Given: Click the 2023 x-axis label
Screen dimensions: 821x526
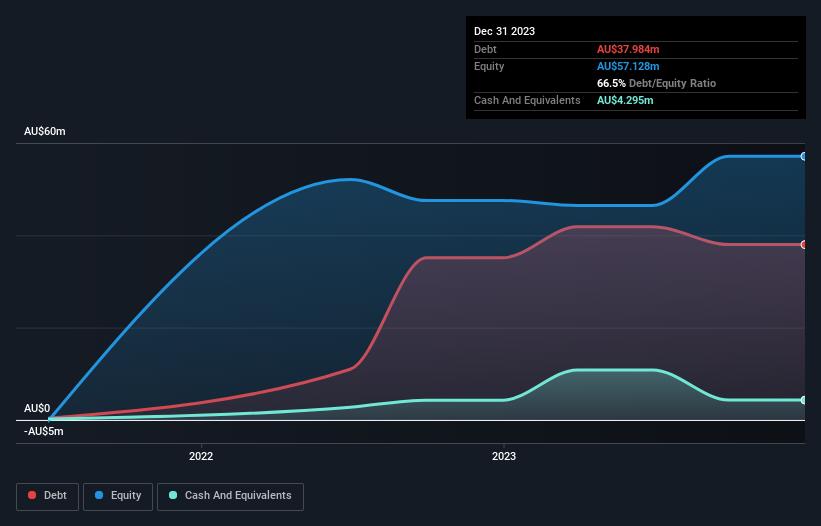Looking at the screenshot, I should coord(504,456).
